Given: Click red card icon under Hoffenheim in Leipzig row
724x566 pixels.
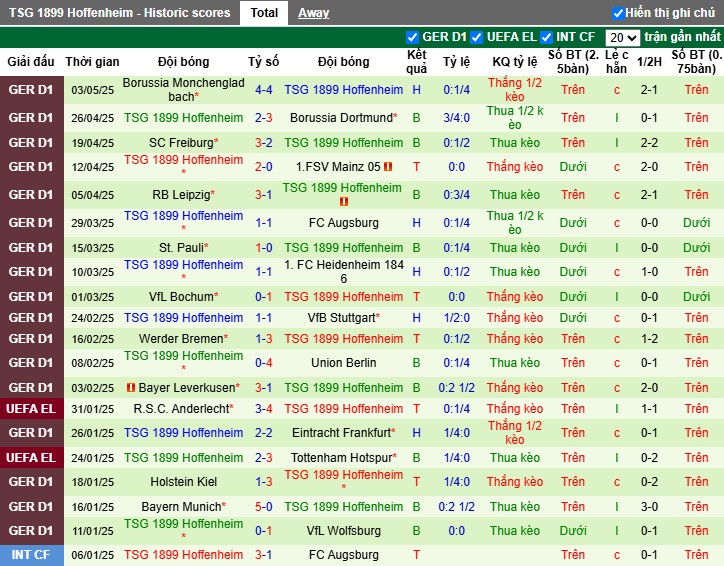Looking at the screenshot, I should click(x=344, y=201).
